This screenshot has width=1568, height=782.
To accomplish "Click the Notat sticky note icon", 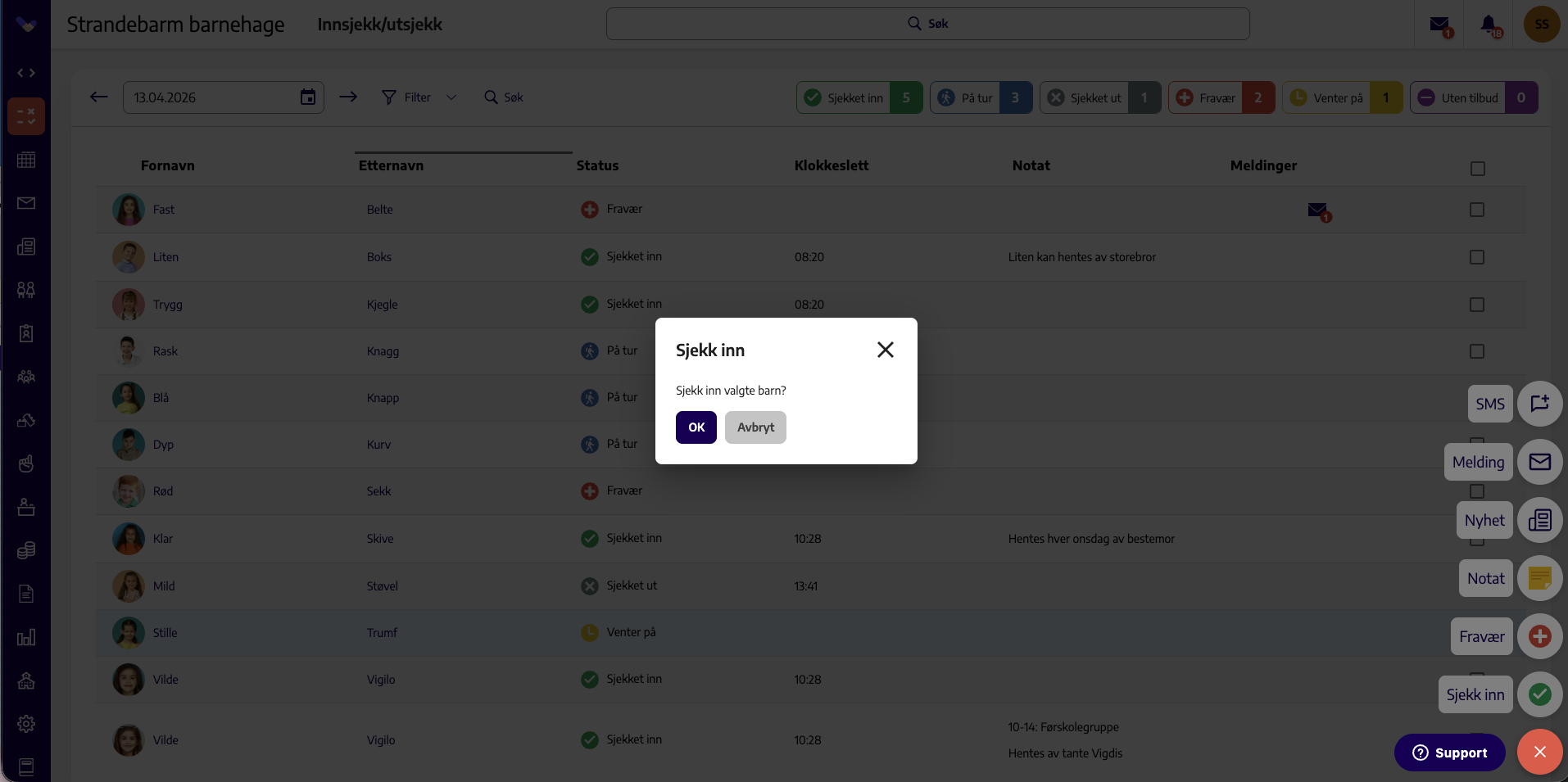I will 1539,578.
